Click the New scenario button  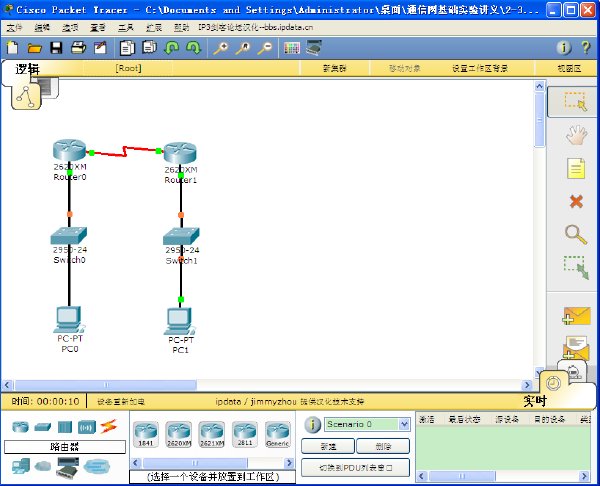[x=328, y=447]
